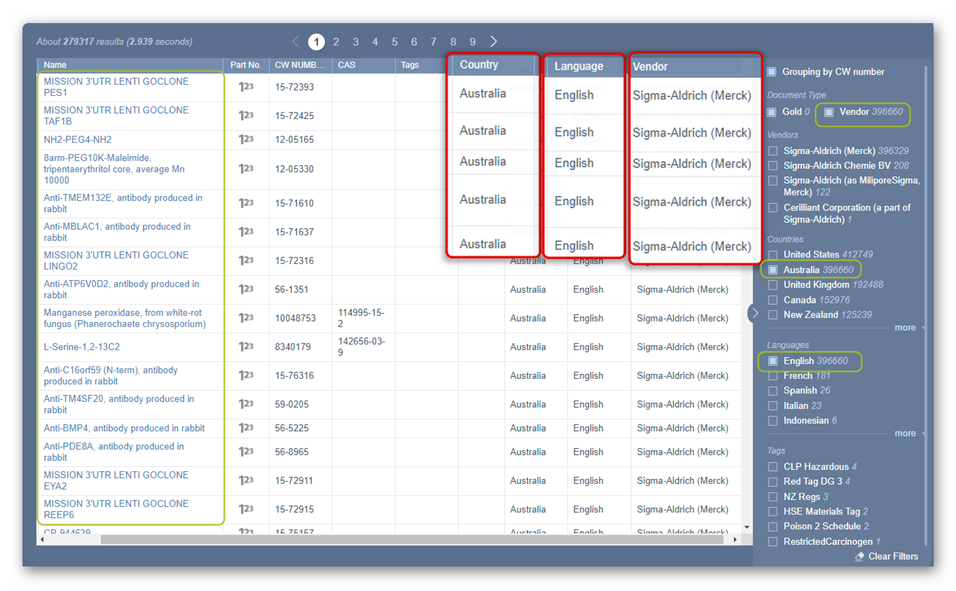Click part number icon for L-Serine-1,2-13C2 row

[x=245, y=347]
